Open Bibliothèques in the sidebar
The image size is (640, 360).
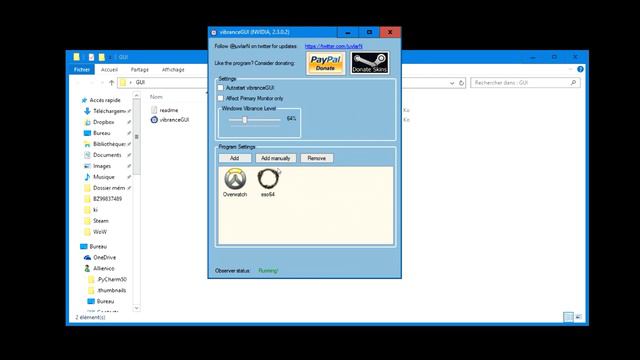click(105, 144)
